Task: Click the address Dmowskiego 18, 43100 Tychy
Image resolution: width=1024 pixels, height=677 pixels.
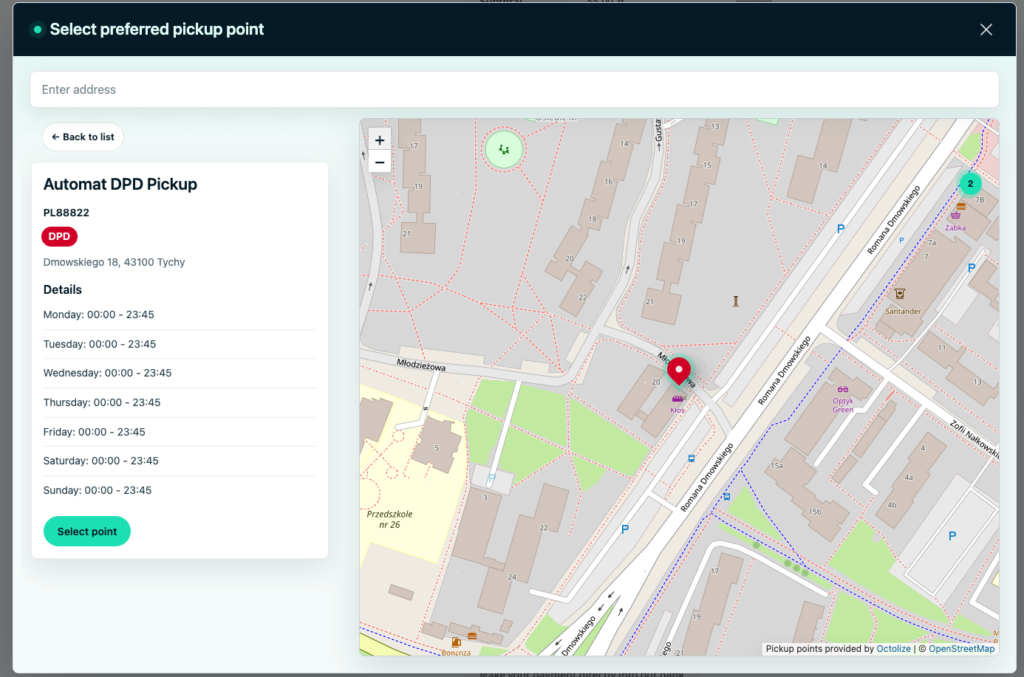Action: 114,262
